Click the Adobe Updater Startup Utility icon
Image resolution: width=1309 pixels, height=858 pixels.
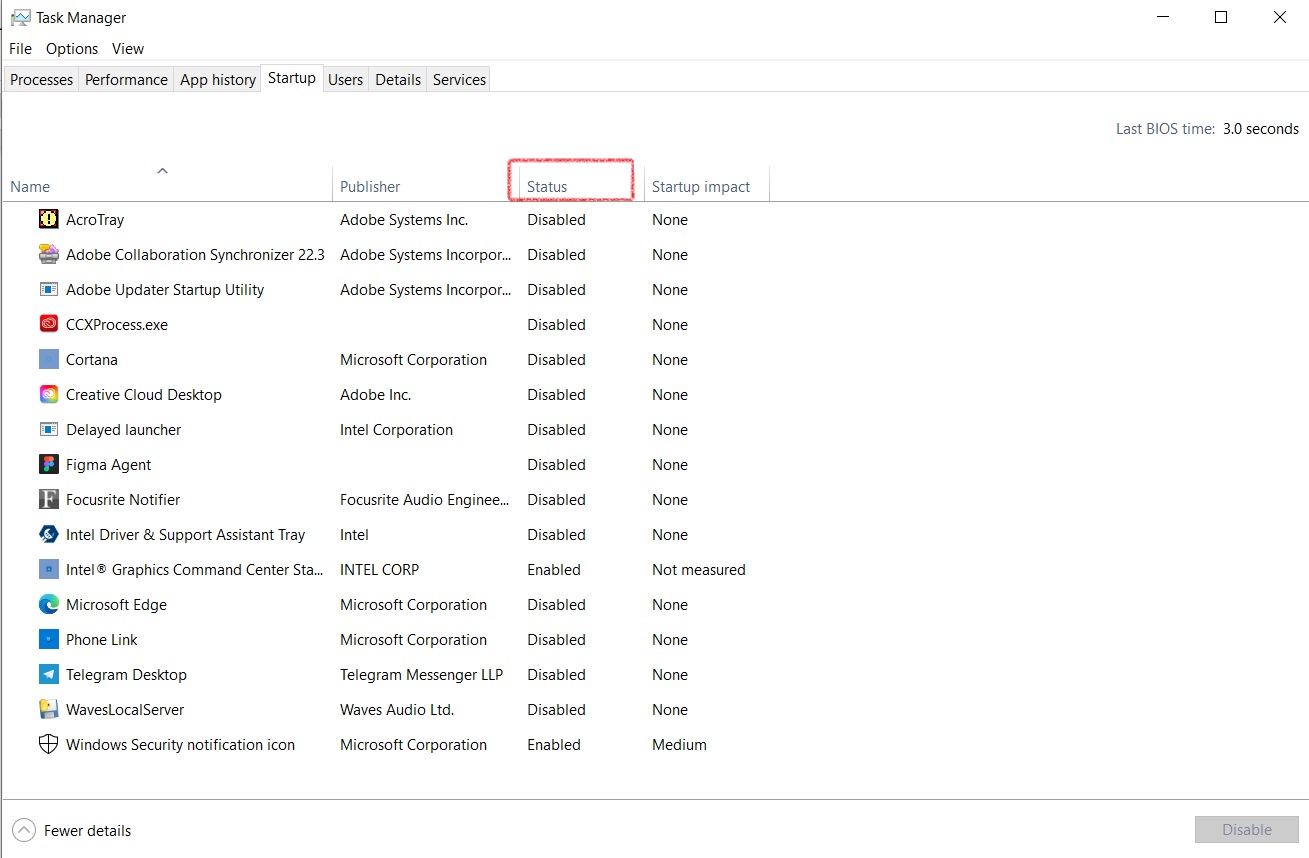point(48,289)
